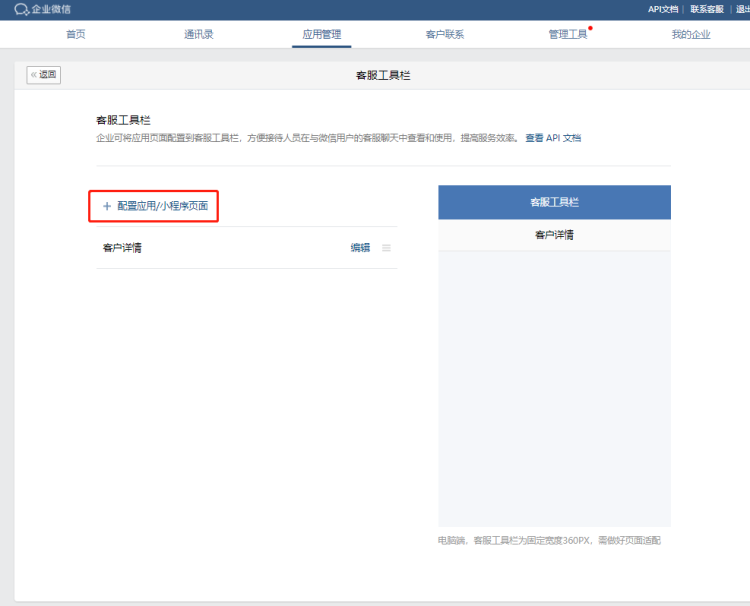The height and width of the screenshot is (606, 750).
Task: Open API文档 in the top bar
Action: [x=662, y=9]
